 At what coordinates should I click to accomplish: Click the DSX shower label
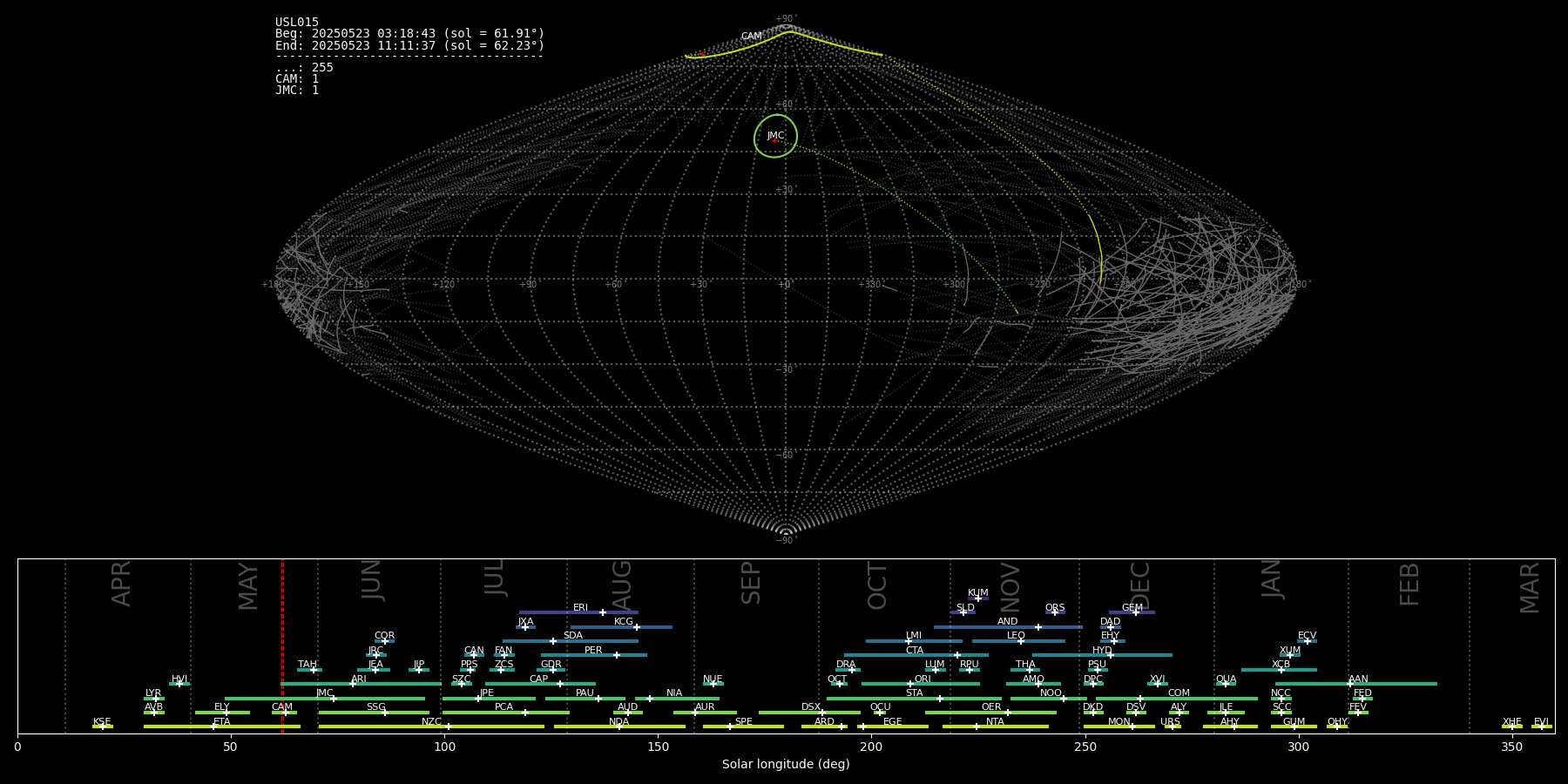coord(811,706)
